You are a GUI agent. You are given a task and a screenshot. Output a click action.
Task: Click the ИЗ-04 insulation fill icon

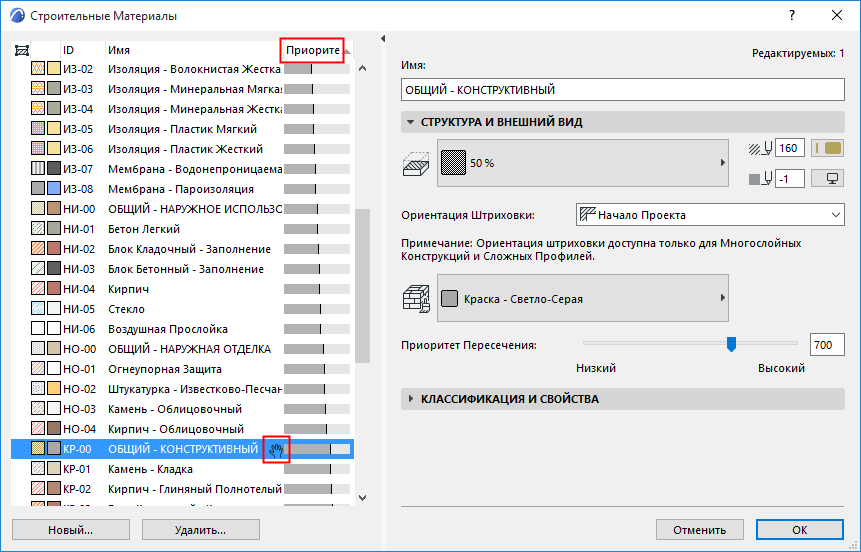pos(38,109)
